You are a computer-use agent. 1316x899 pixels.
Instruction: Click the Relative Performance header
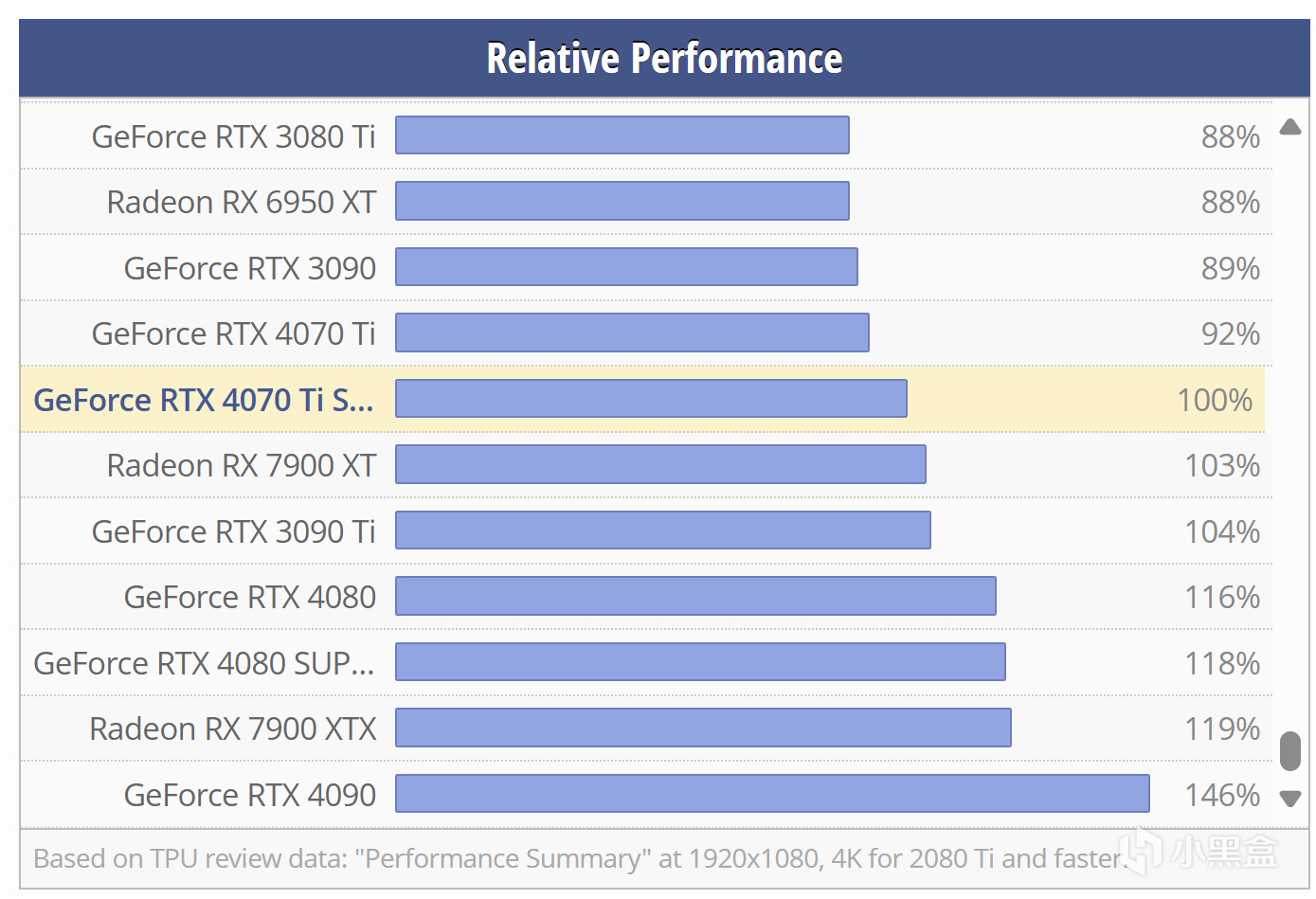[663, 58]
